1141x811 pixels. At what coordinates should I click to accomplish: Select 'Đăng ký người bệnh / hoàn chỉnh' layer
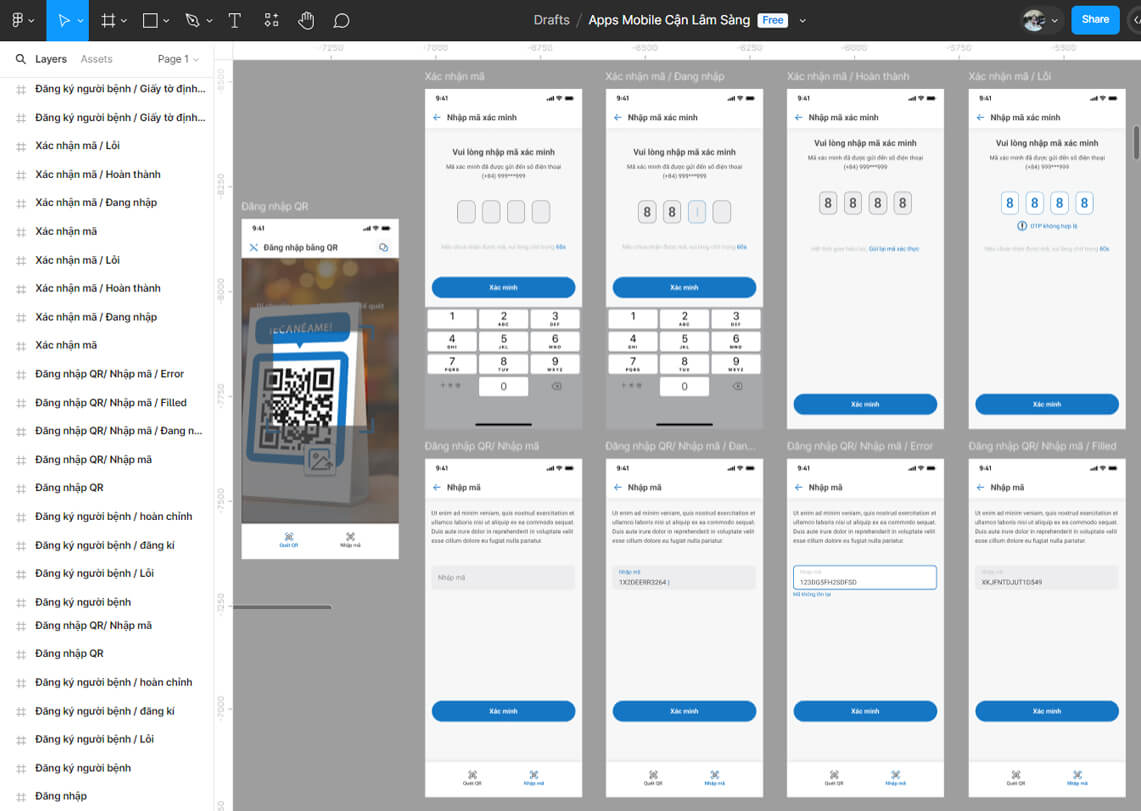coord(113,517)
